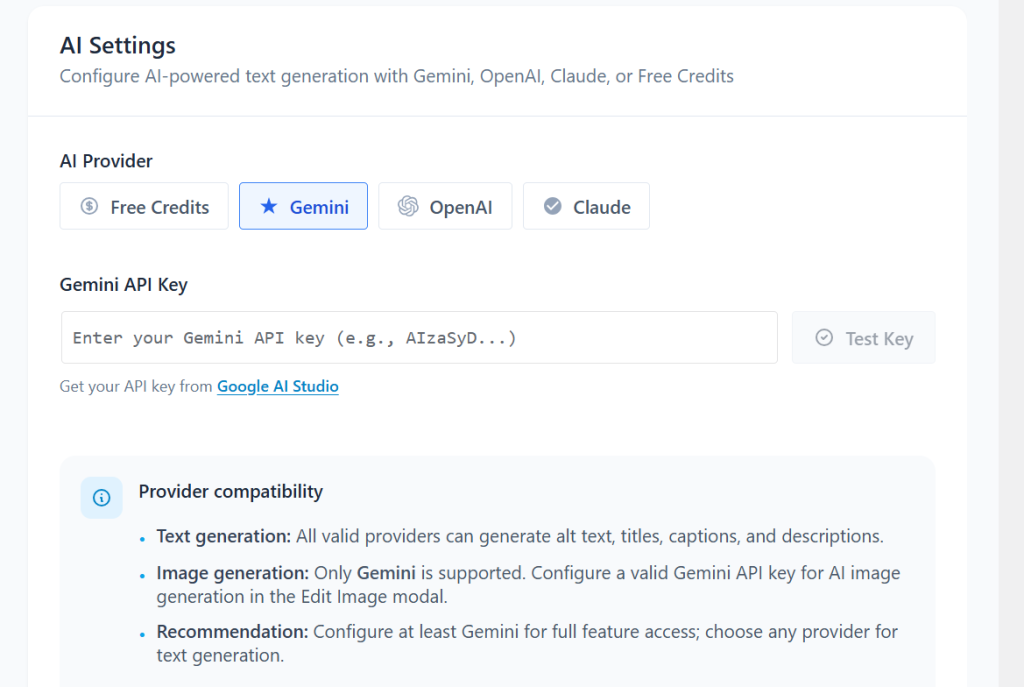Click the Recommendation bullet label

232,632
